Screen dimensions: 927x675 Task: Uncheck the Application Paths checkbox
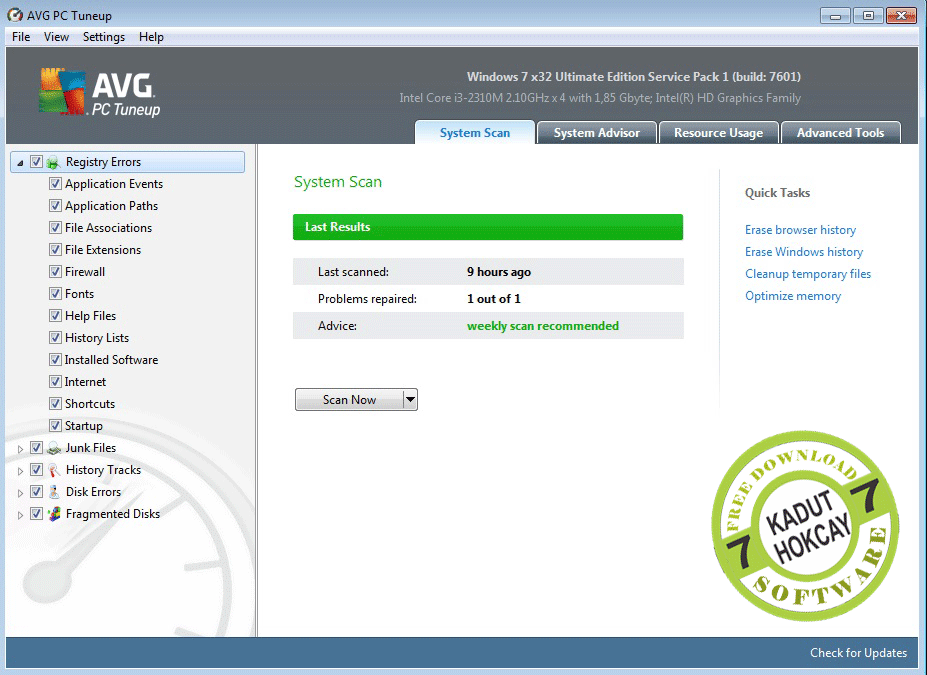[55, 205]
